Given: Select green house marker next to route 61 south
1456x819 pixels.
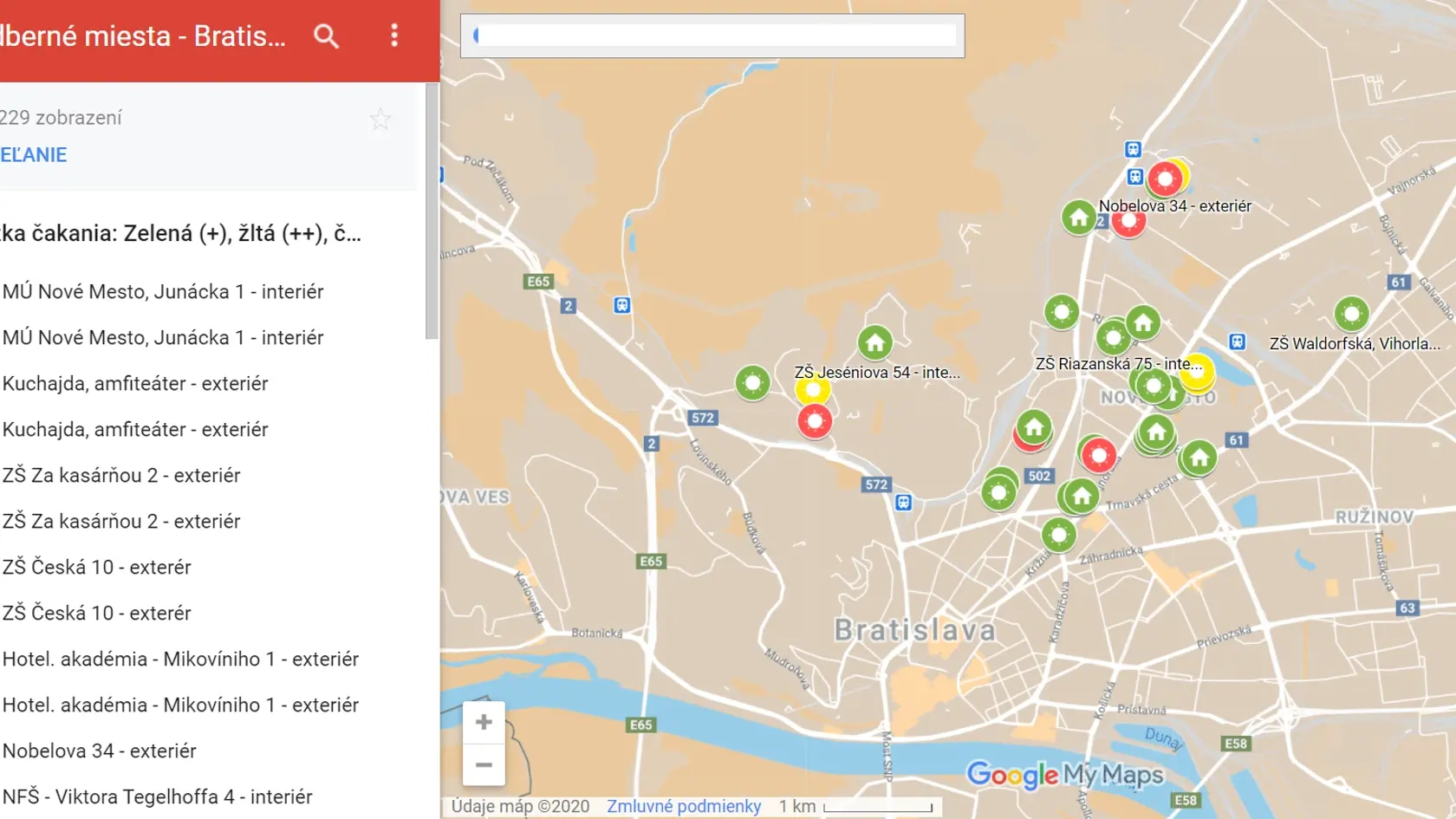Looking at the screenshot, I should click(1199, 457).
